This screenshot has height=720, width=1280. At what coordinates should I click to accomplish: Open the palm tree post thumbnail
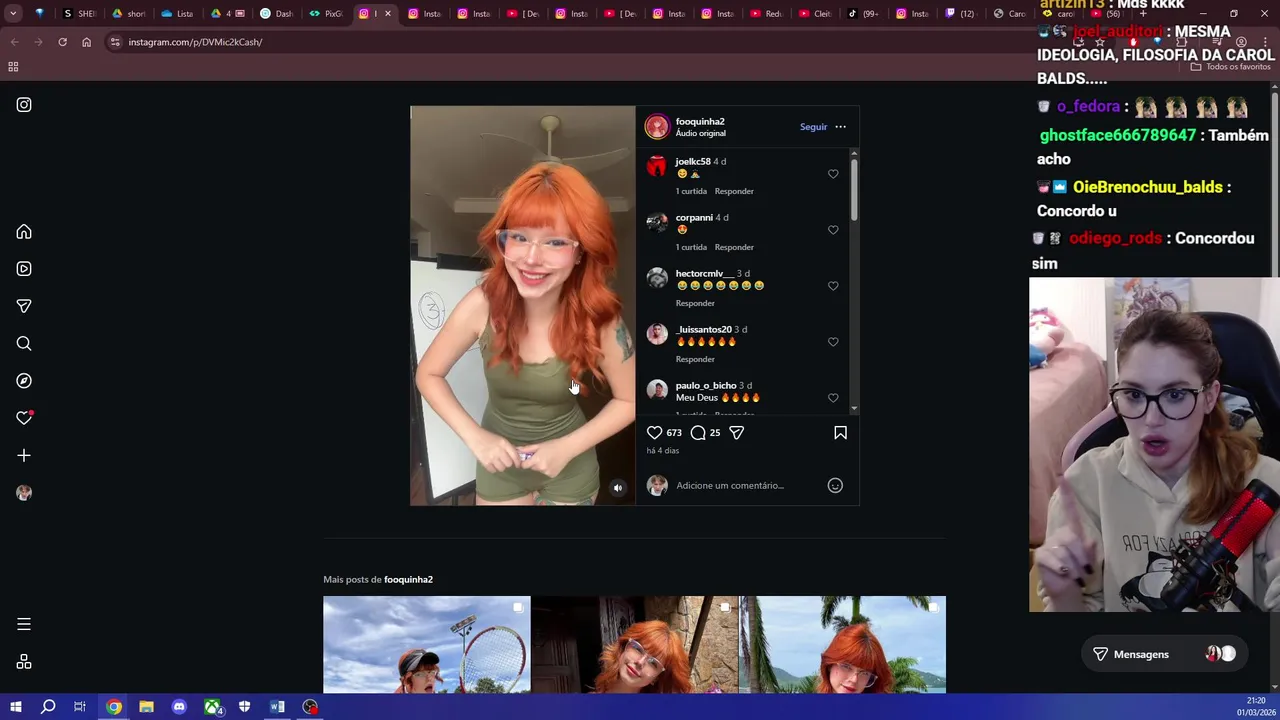842,645
